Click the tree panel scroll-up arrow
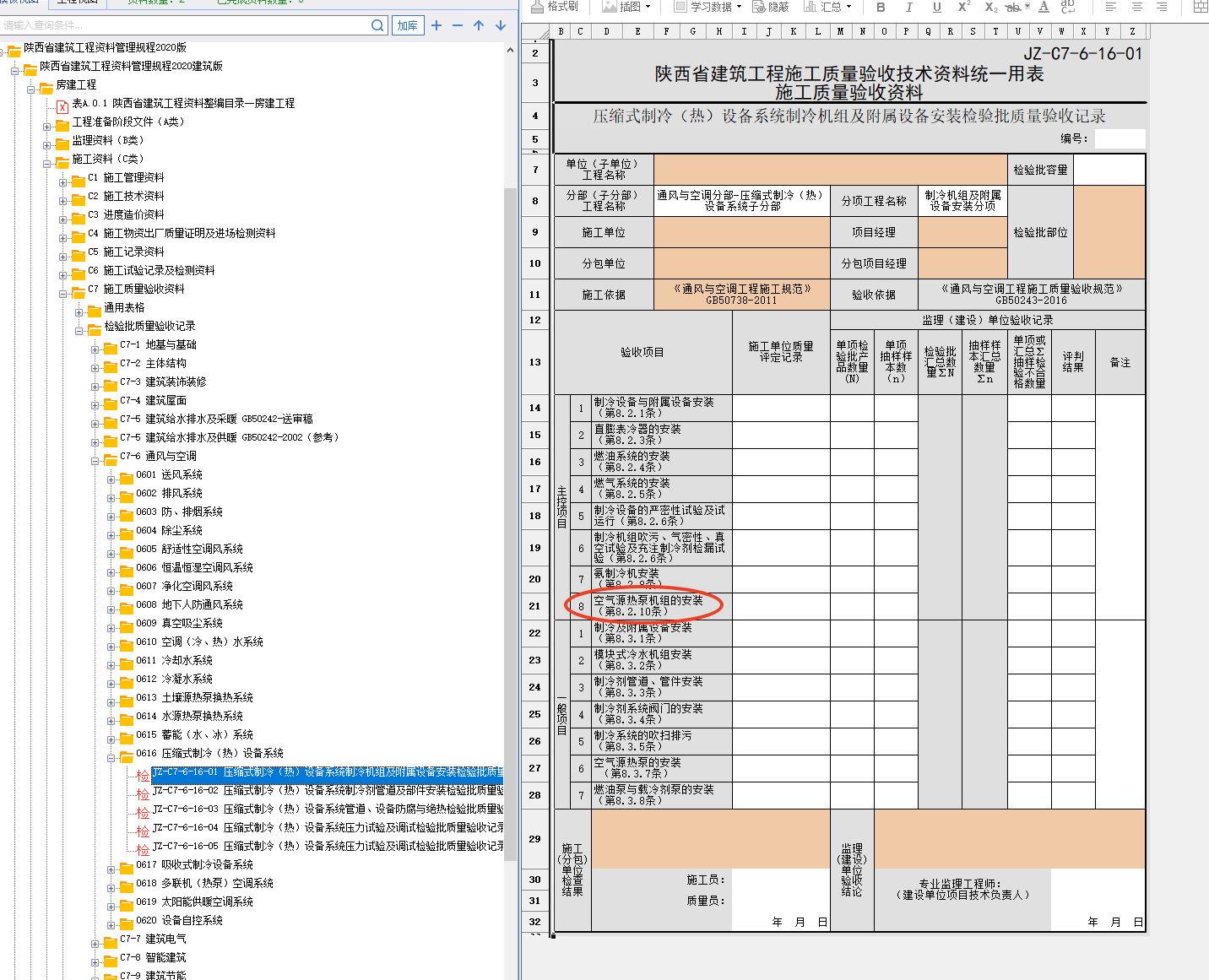 point(510,51)
